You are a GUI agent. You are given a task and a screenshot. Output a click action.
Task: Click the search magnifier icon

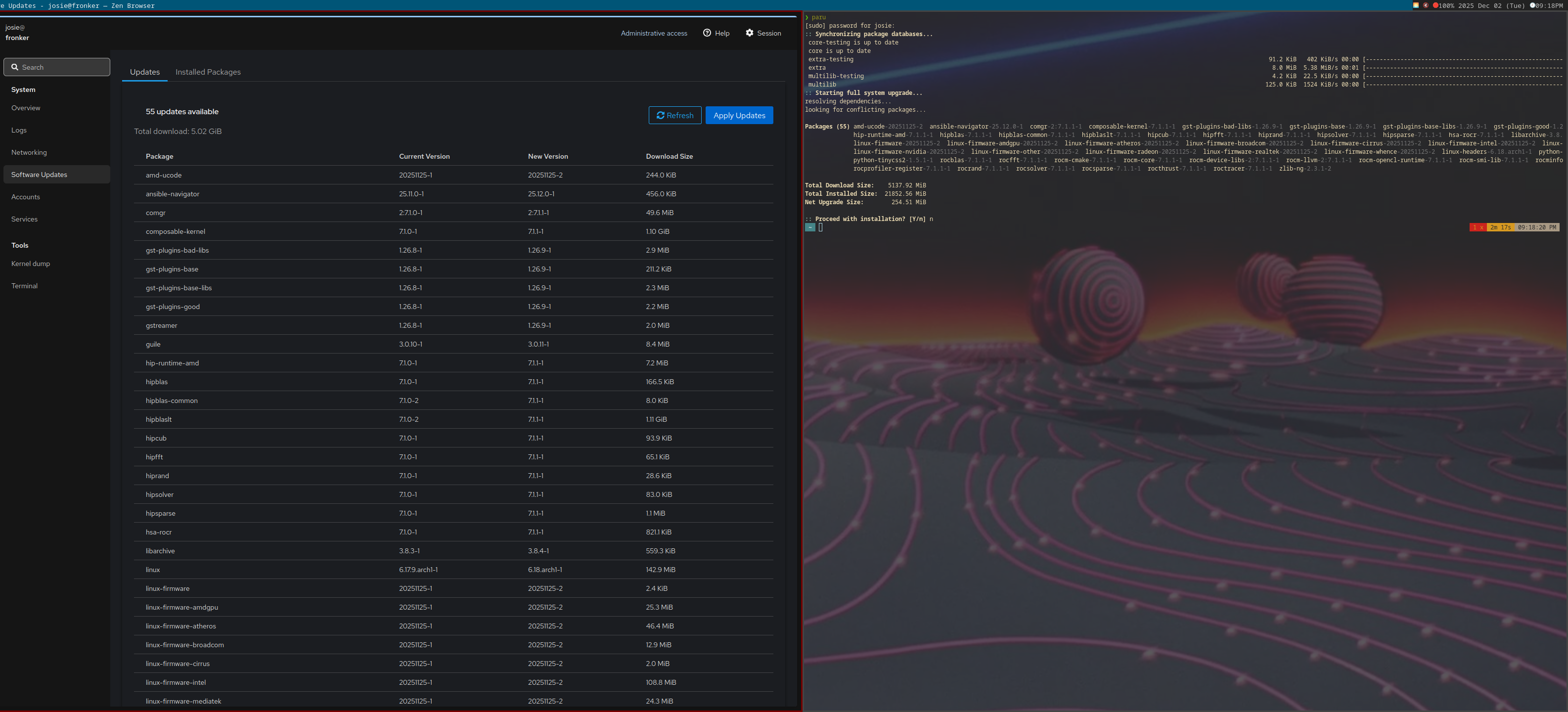pos(15,67)
